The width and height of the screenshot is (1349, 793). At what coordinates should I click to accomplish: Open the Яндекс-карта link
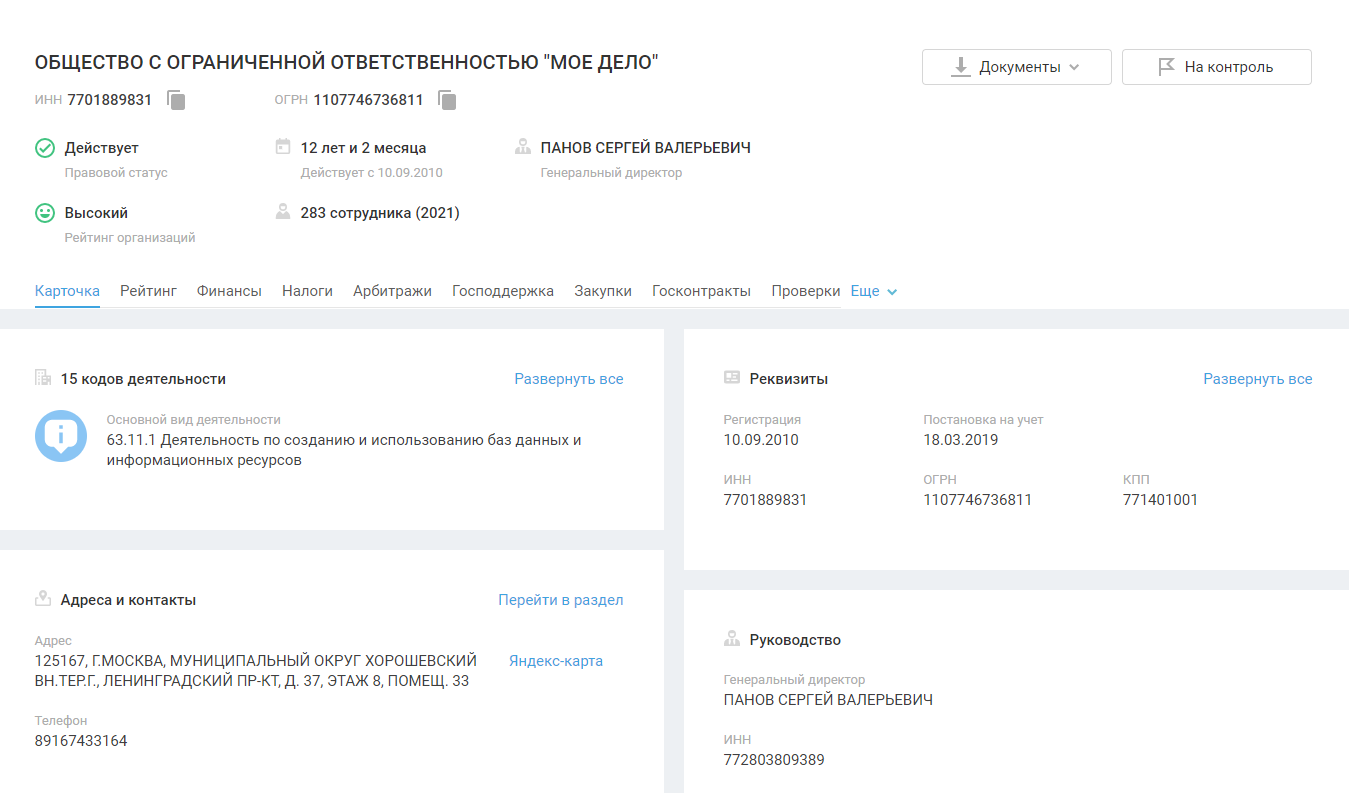pos(556,661)
